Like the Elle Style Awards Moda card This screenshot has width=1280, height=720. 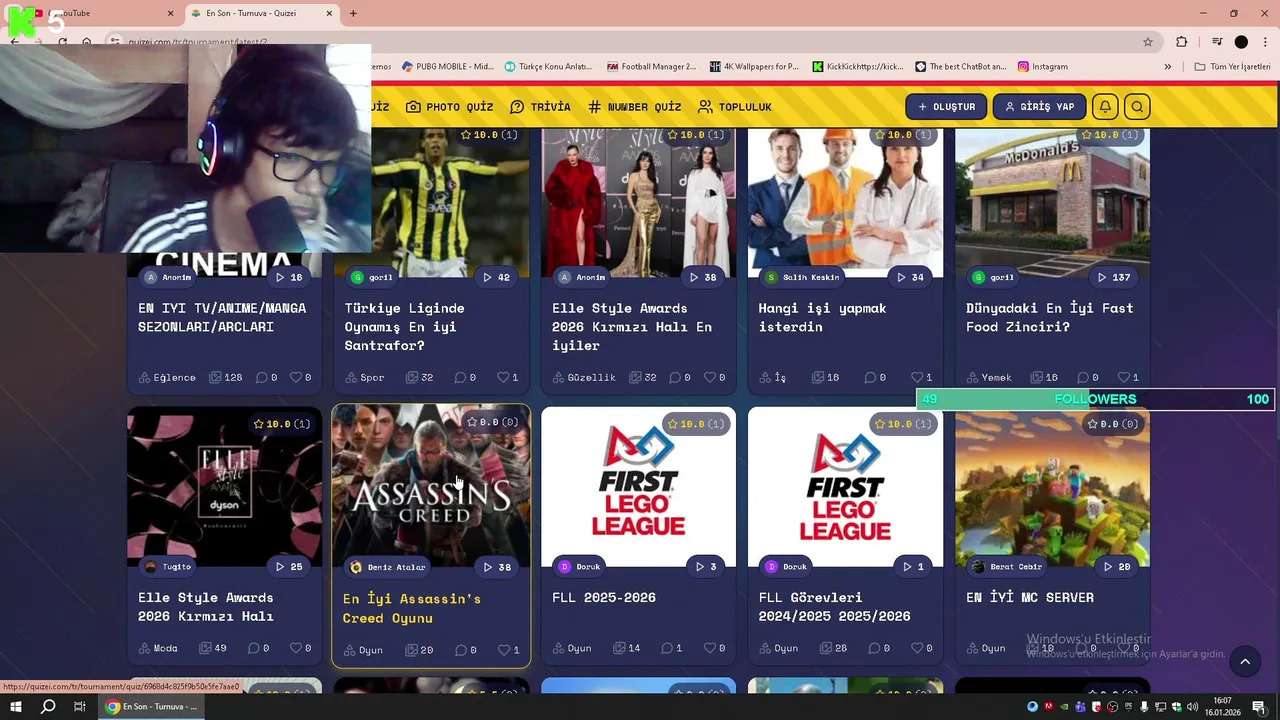click(300, 648)
